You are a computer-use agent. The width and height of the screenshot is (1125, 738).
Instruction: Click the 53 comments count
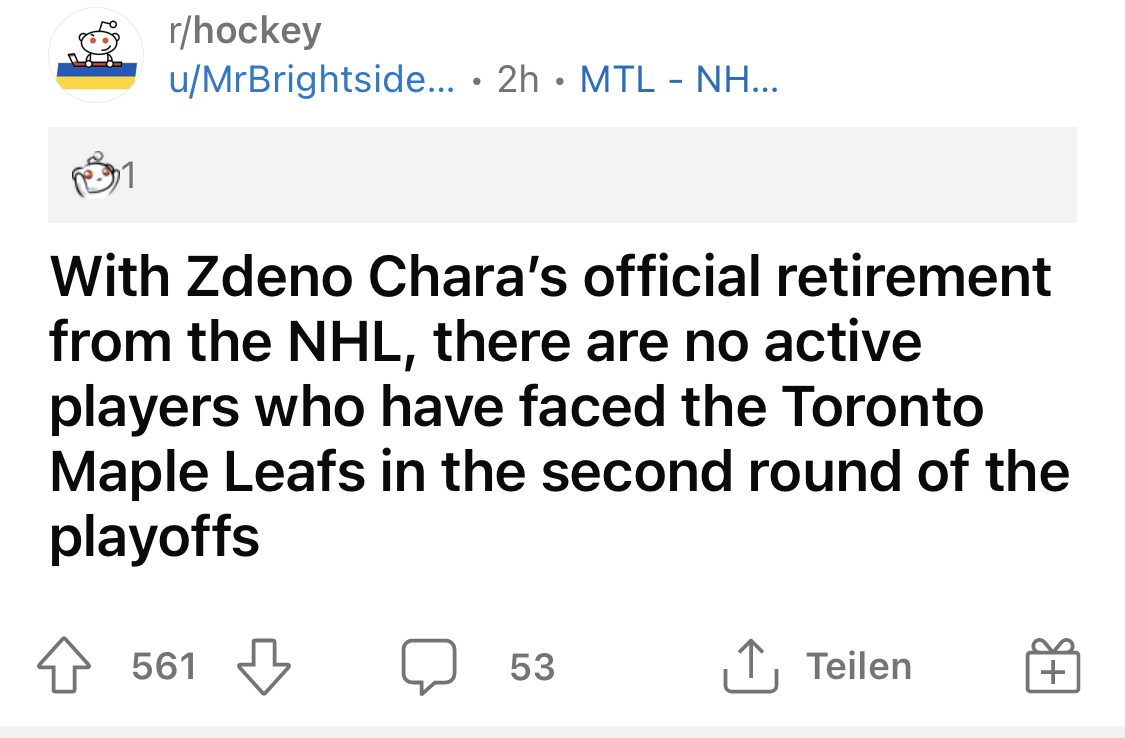[531, 667]
